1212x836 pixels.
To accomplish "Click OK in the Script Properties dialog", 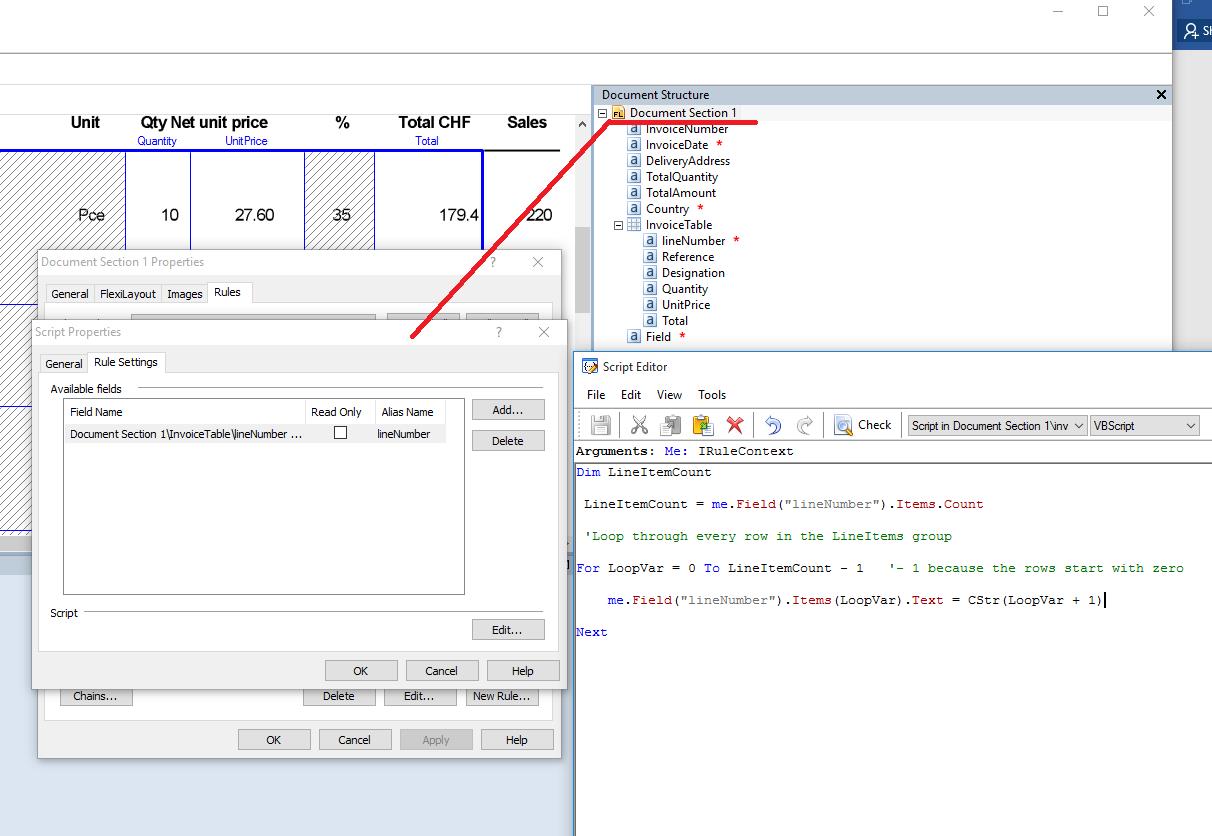I will point(361,671).
